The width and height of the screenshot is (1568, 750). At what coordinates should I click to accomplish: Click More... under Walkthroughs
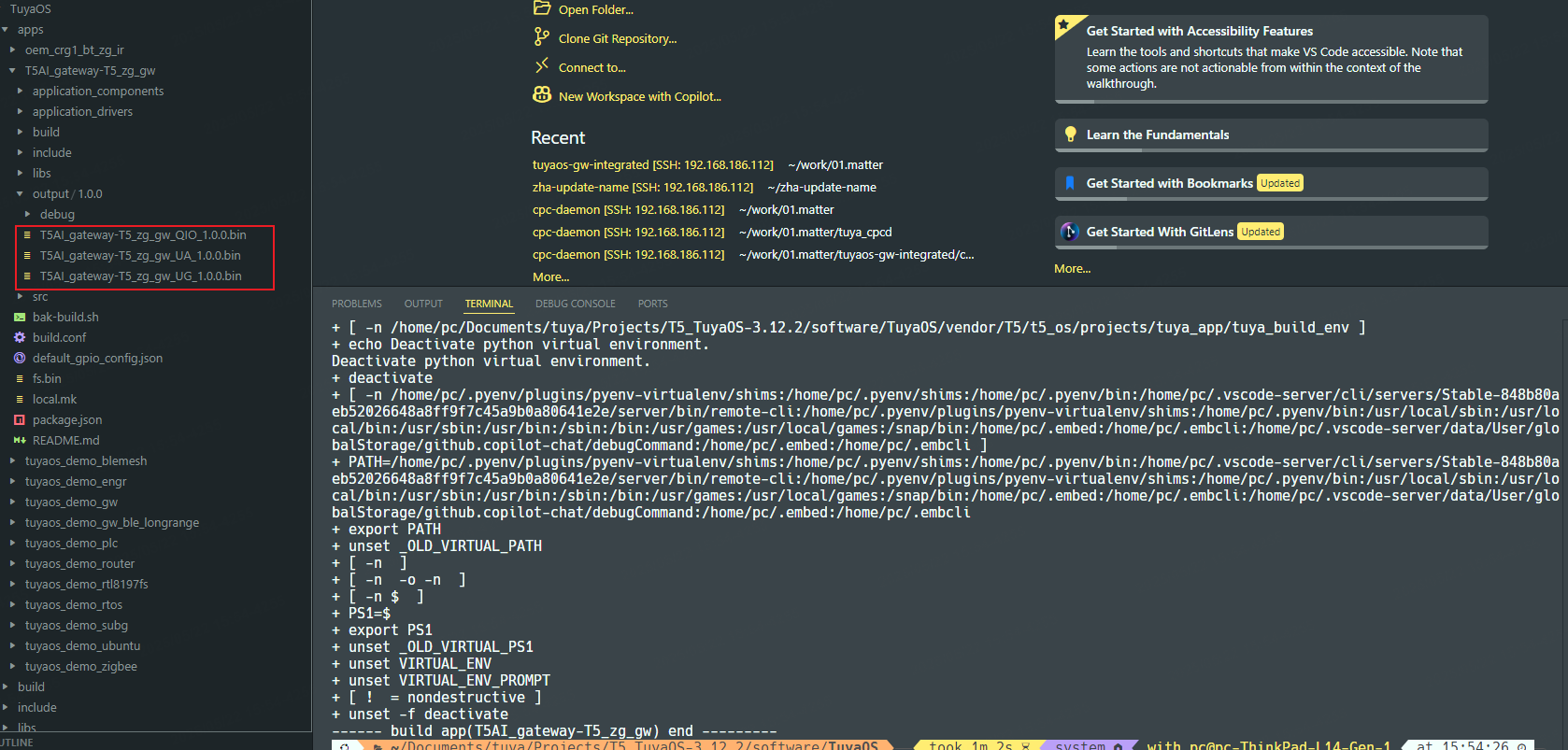[x=1072, y=269]
